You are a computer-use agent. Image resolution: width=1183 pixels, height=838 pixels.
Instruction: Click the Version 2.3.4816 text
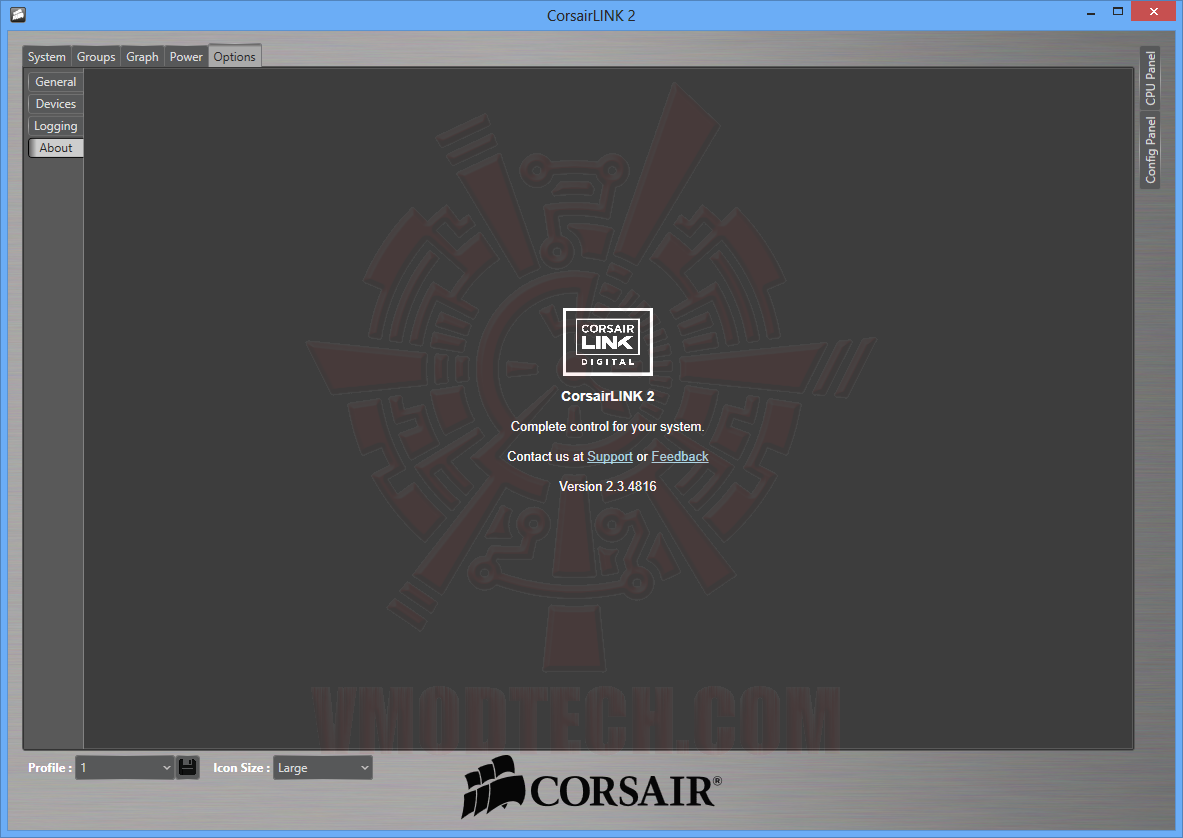607,487
